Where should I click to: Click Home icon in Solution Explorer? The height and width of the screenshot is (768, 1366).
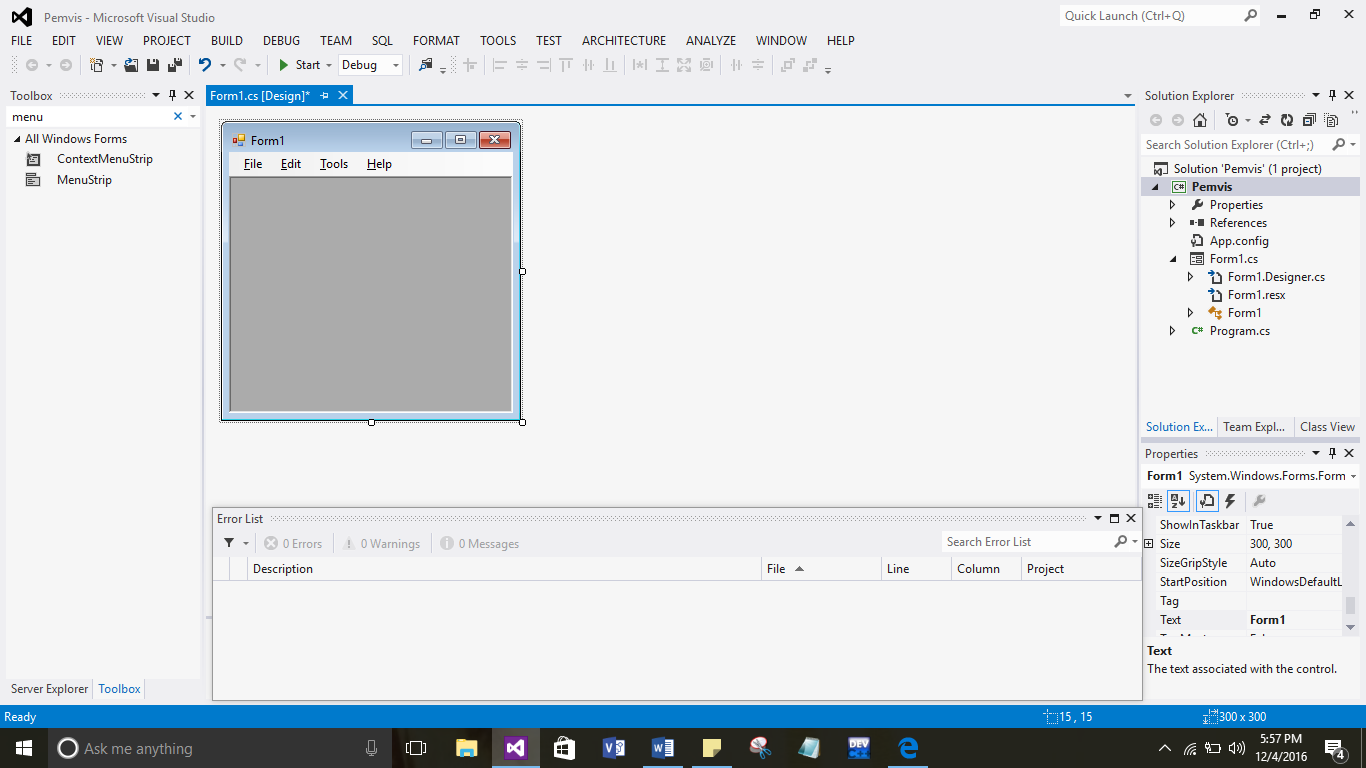(1200, 120)
